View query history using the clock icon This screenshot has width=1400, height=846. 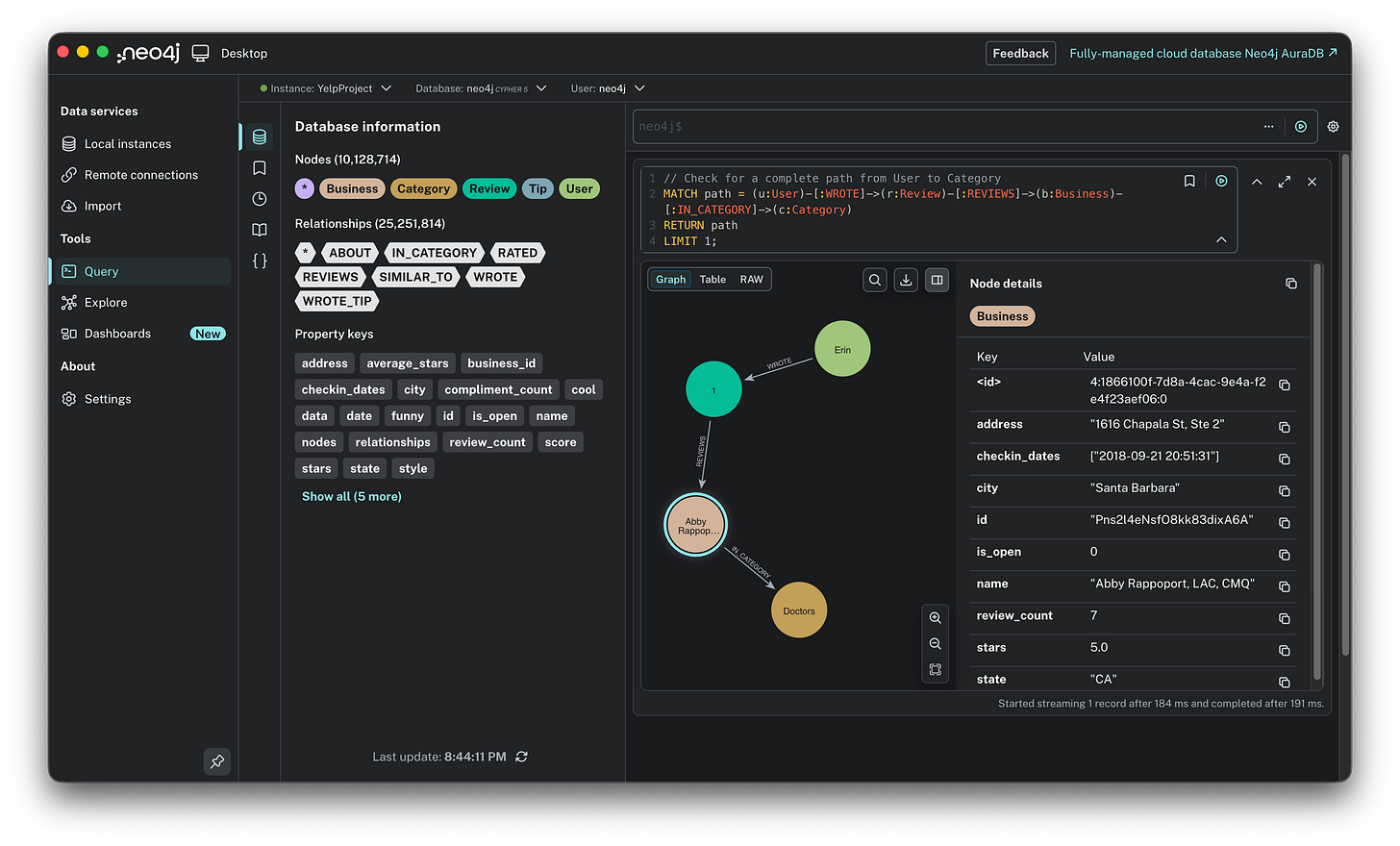[258, 198]
